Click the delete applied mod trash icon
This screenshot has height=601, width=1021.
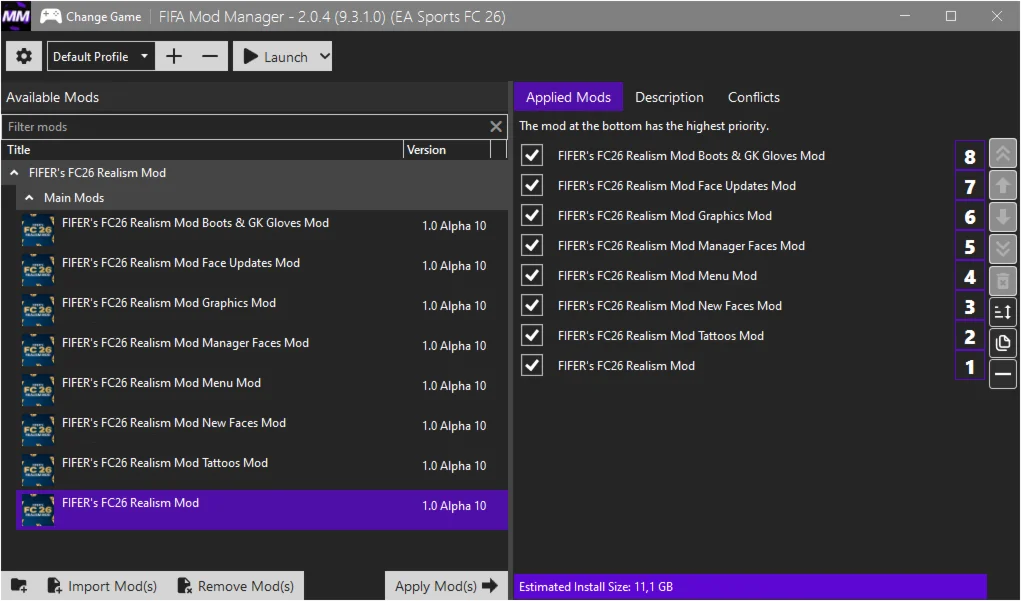point(1002,281)
